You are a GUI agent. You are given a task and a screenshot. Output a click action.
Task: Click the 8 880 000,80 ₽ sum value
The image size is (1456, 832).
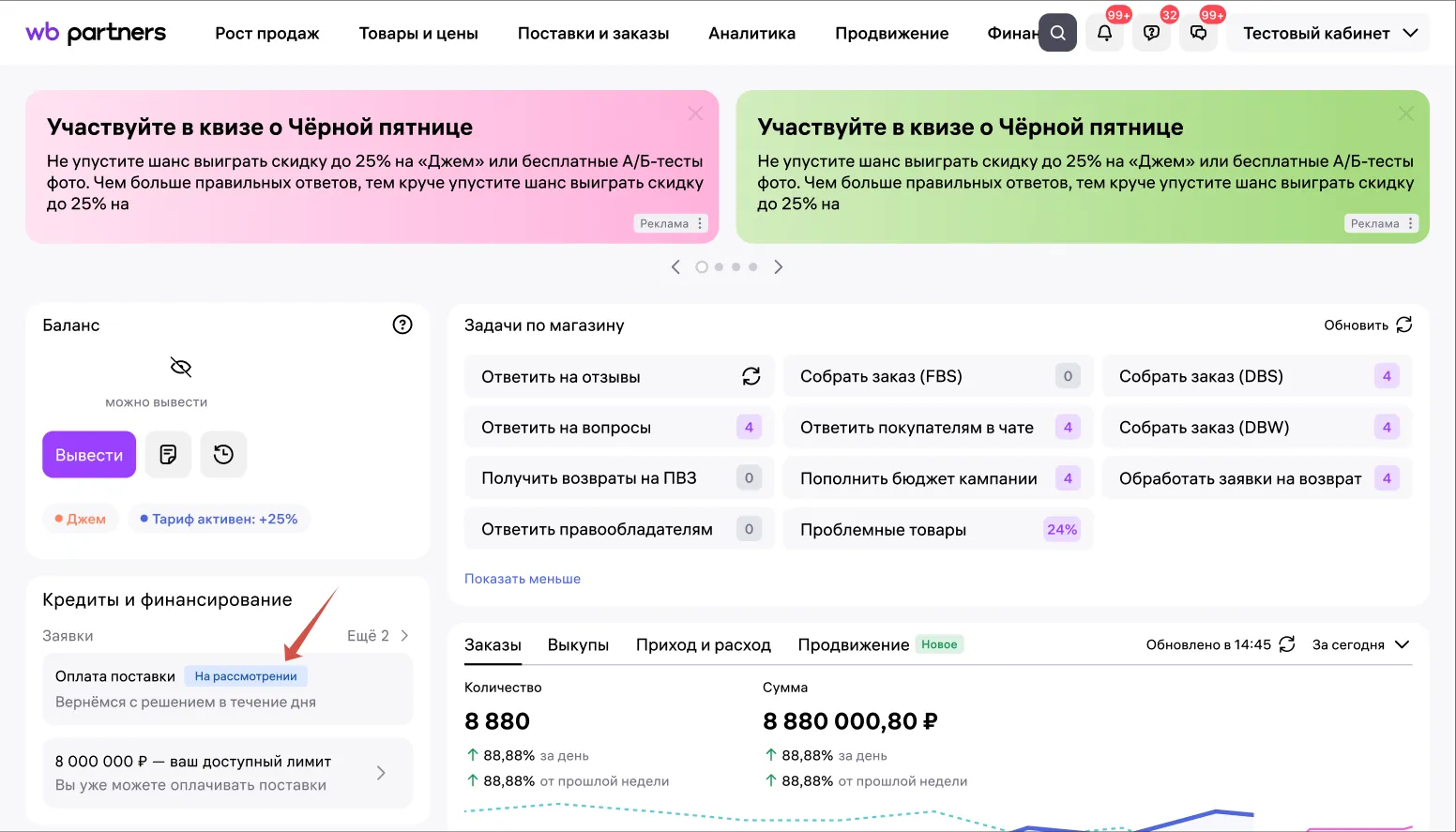850,721
